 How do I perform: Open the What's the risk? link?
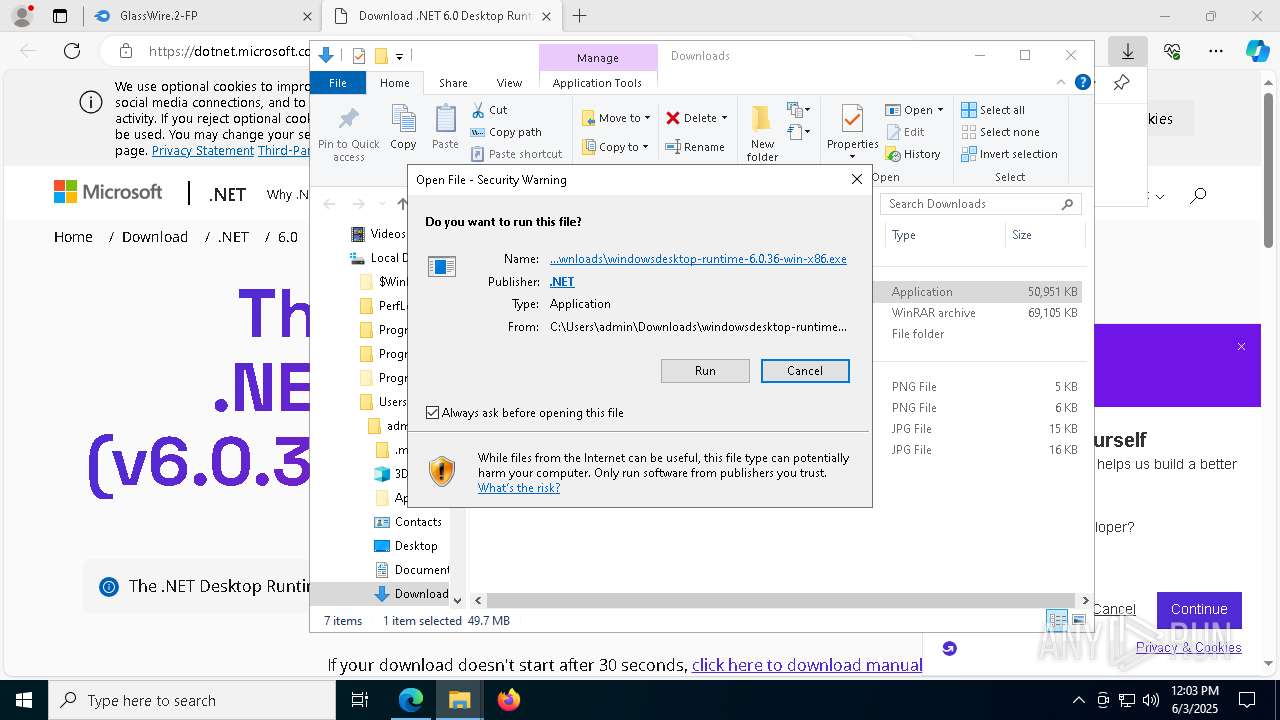coord(519,488)
